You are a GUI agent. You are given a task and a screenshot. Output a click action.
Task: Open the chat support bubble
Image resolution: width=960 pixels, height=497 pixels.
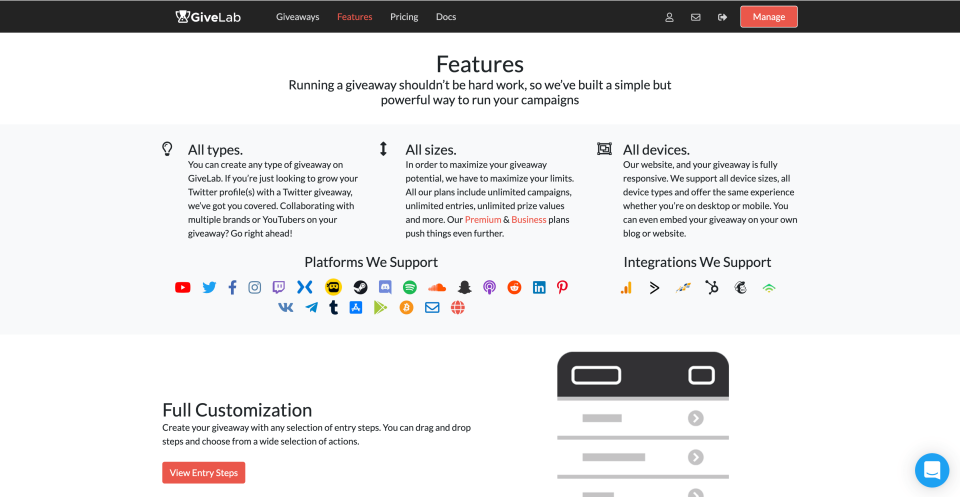(932, 470)
